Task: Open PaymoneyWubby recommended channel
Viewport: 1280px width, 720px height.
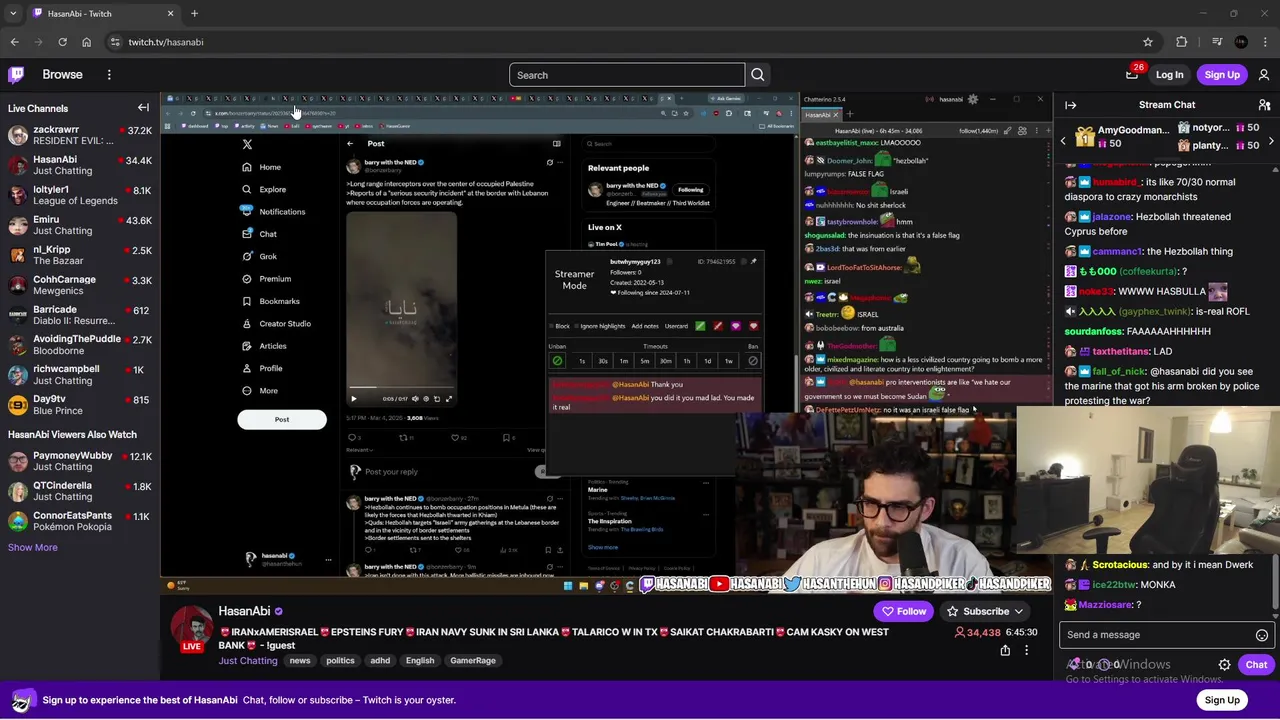Action: pyautogui.click(x=80, y=461)
